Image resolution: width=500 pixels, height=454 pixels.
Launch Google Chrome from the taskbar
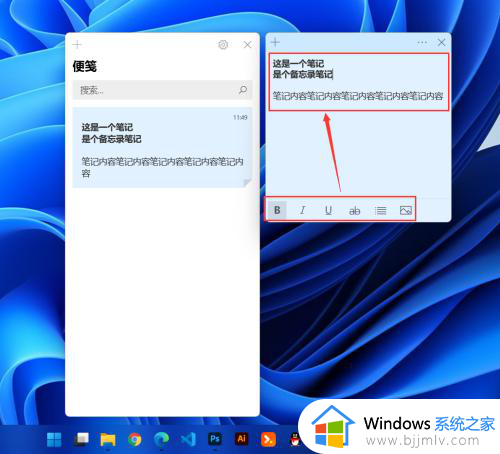[135, 439]
